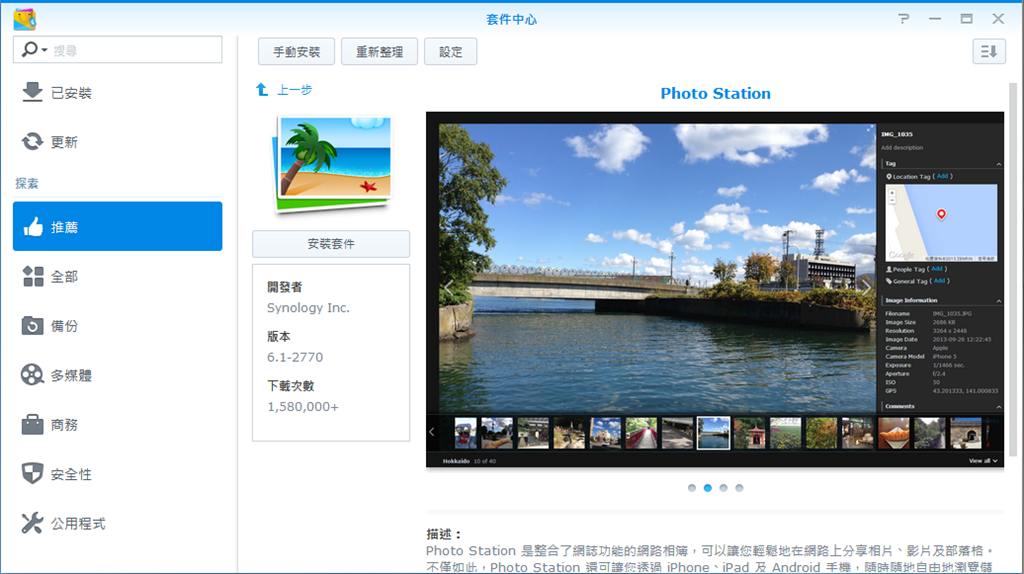Open the 已安裝 (Installed) section

[x=118, y=93]
